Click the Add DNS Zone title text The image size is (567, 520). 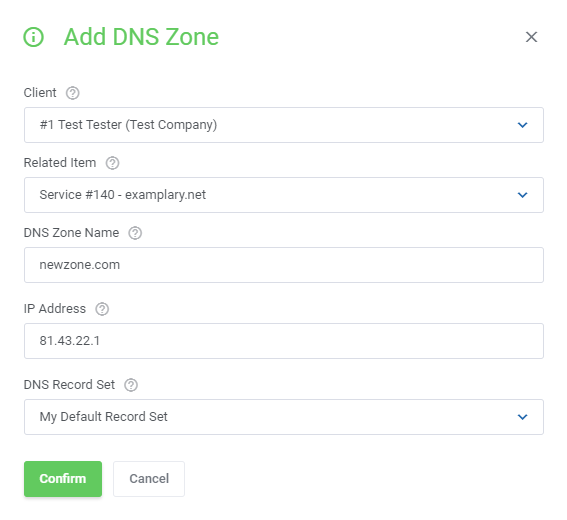click(x=141, y=37)
